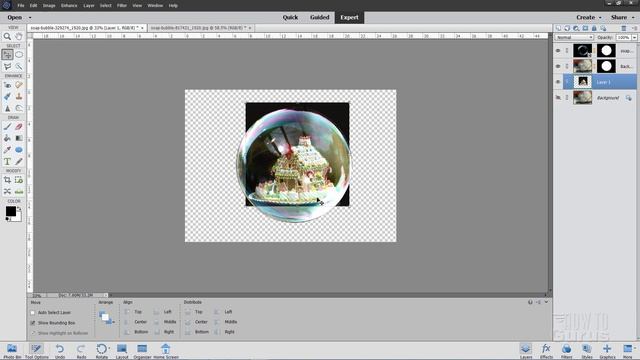
Task: Select the Smart Brush tool
Action: click(7, 97)
